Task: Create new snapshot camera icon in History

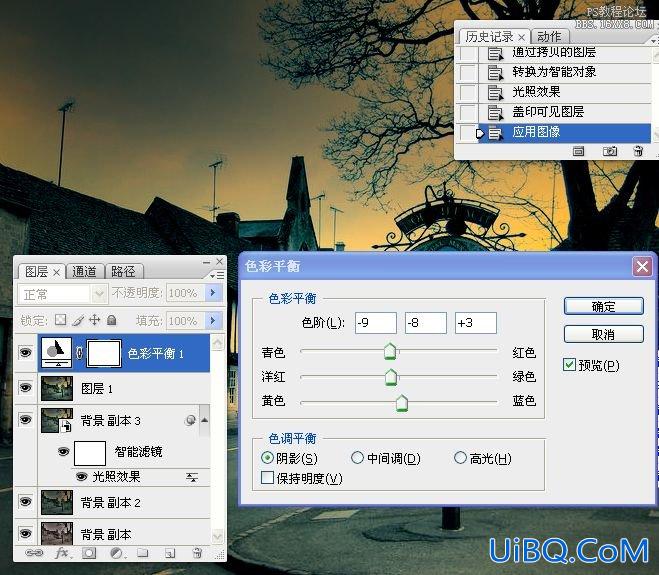Action: 610,151
